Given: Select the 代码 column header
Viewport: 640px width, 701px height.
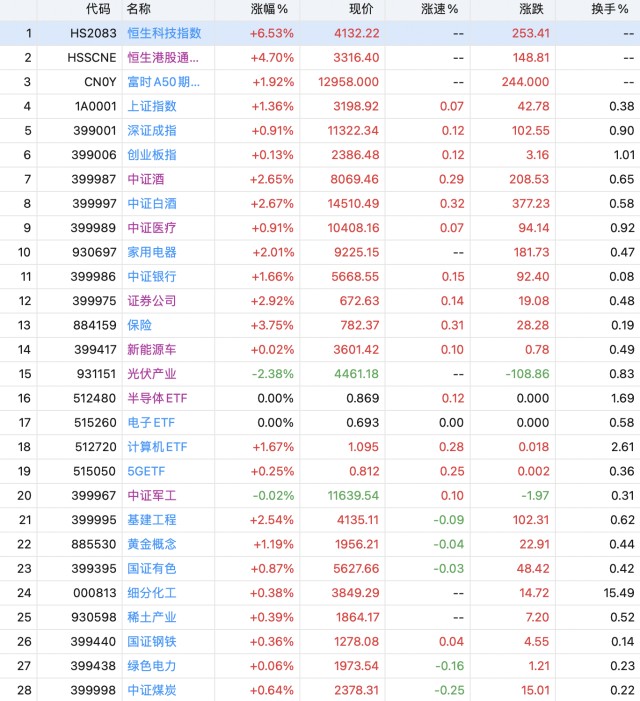Looking at the screenshot, I should [98, 9].
